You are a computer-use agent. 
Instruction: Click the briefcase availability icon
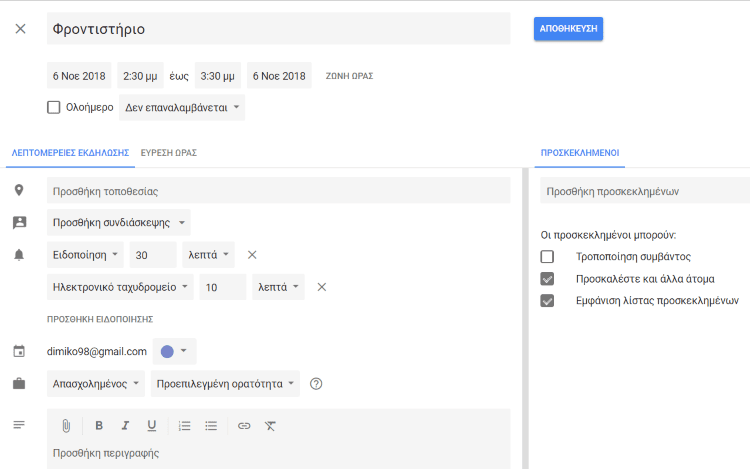pos(19,383)
